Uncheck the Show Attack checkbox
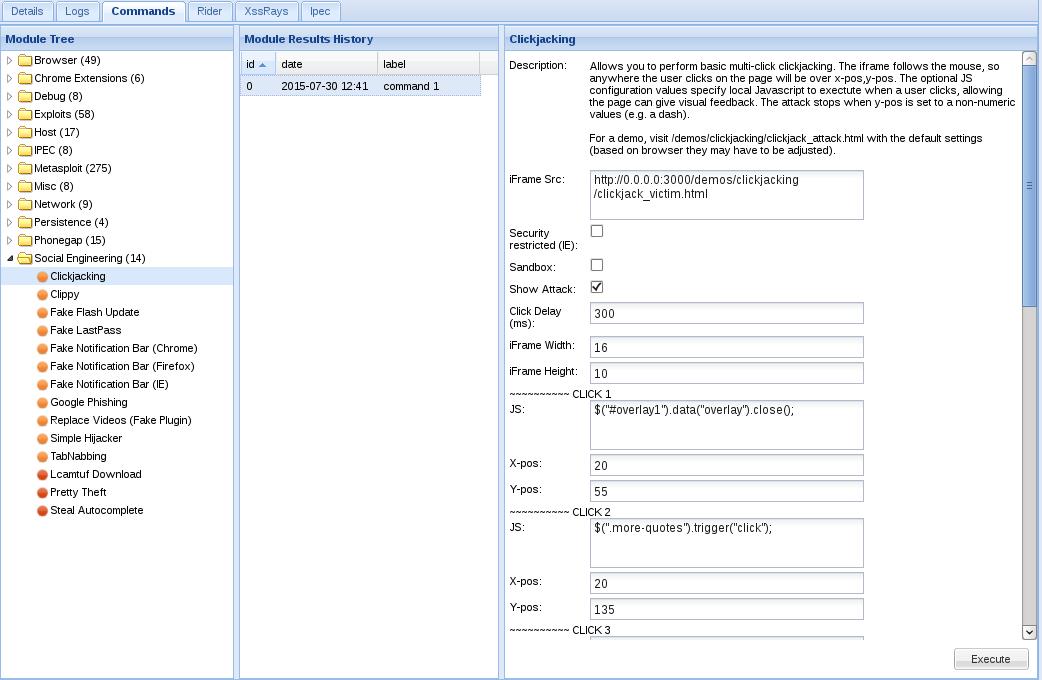 click(597, 287)
